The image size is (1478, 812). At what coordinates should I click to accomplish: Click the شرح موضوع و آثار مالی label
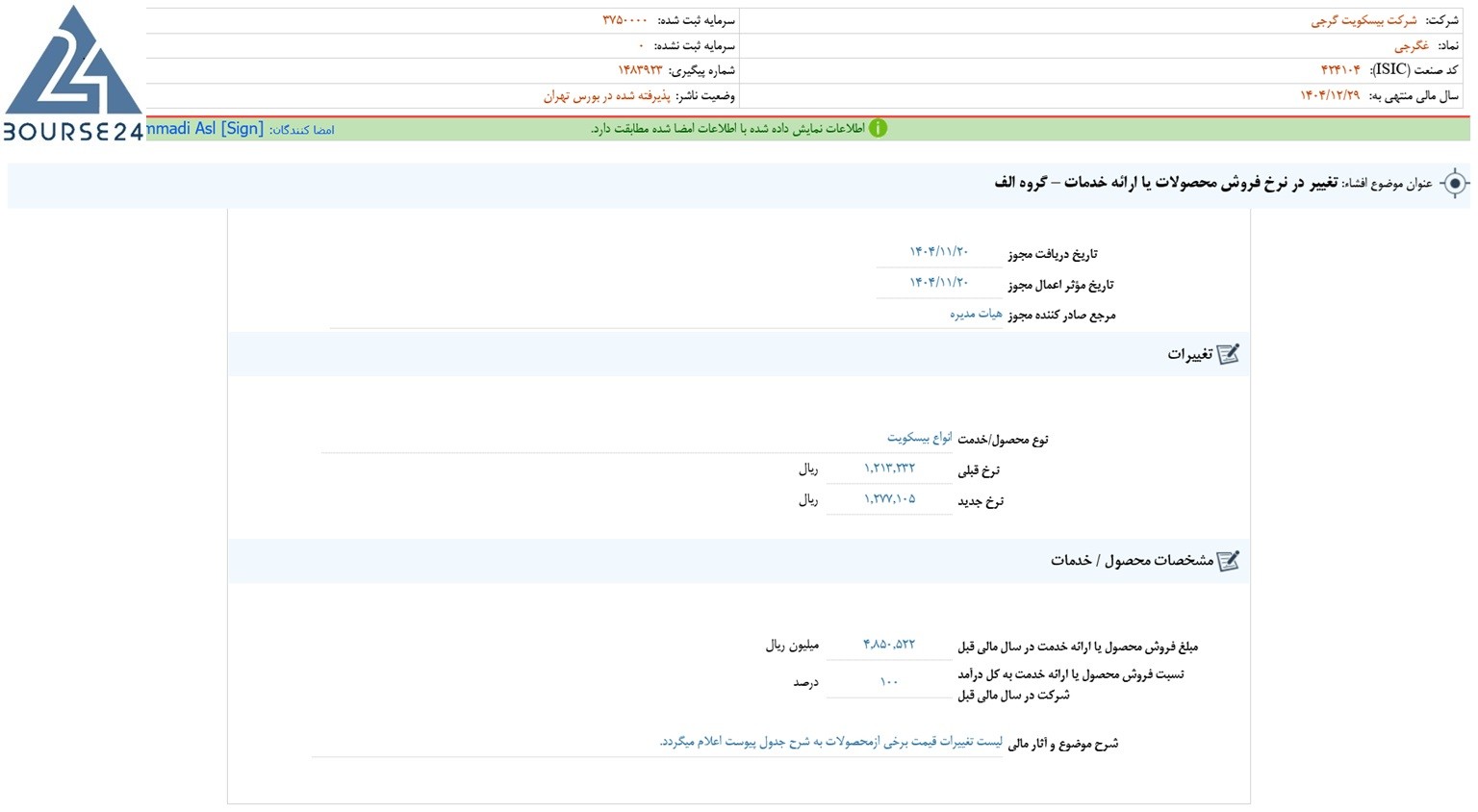[1062, 743]
